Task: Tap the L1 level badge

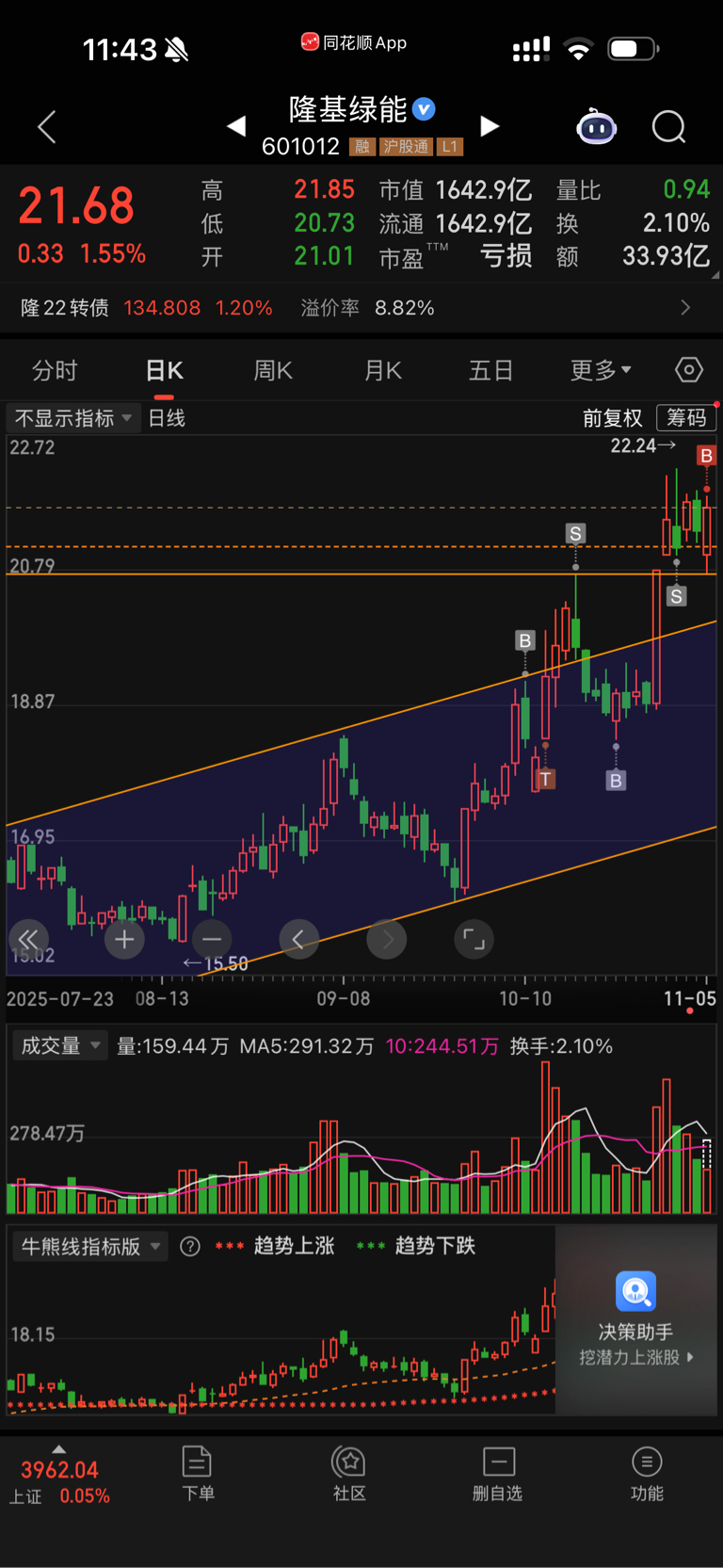Action: click(450, 147)
